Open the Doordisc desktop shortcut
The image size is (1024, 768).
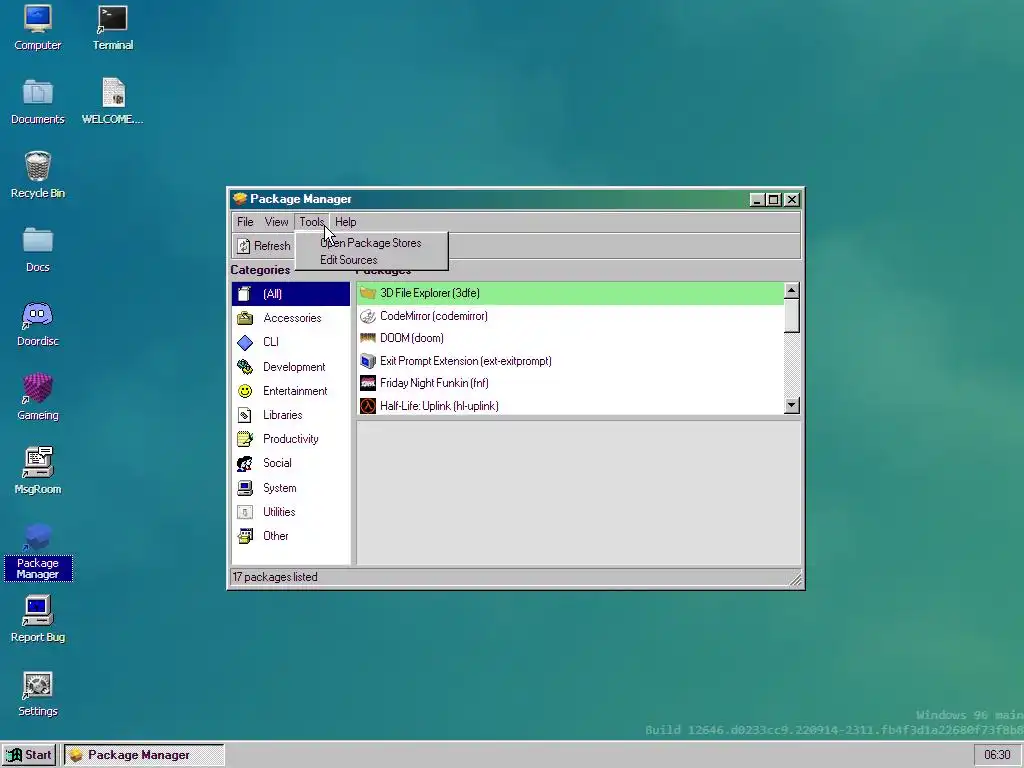click(x=37, y=324)
